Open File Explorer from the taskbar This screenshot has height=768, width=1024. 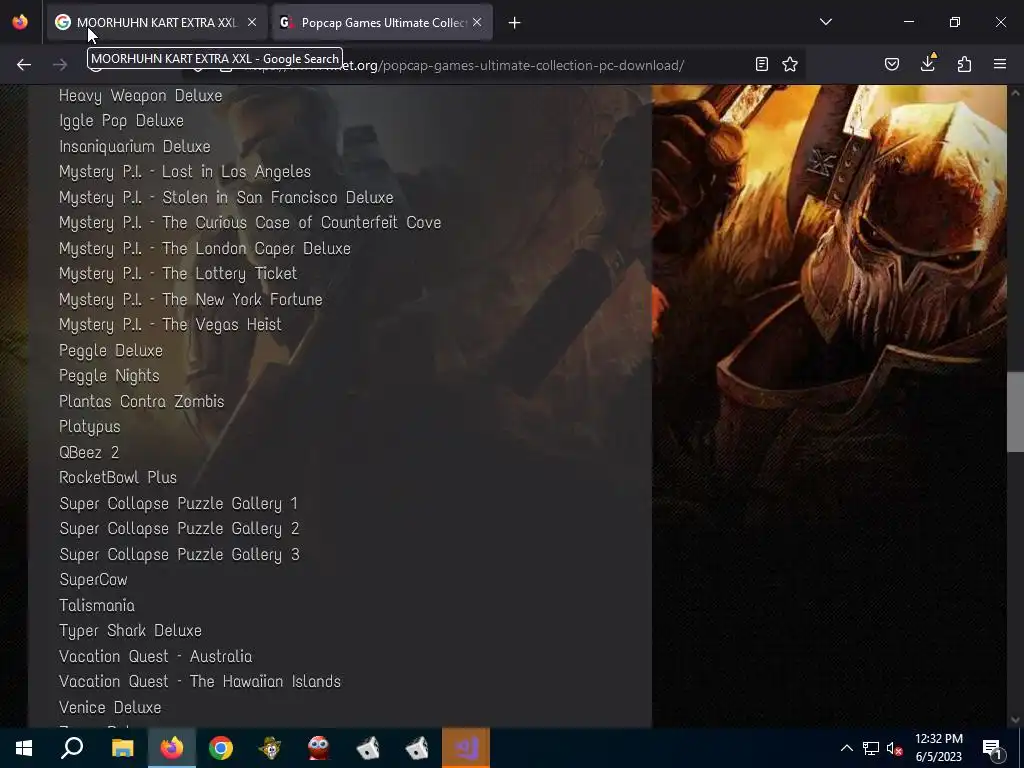click(x=122, y=748)
